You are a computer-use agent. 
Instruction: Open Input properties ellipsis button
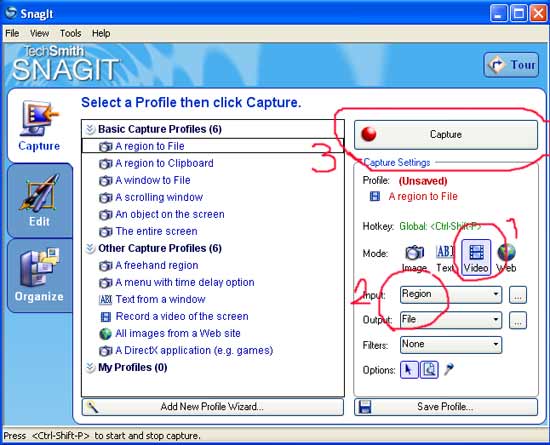click(x=518, y=295)
